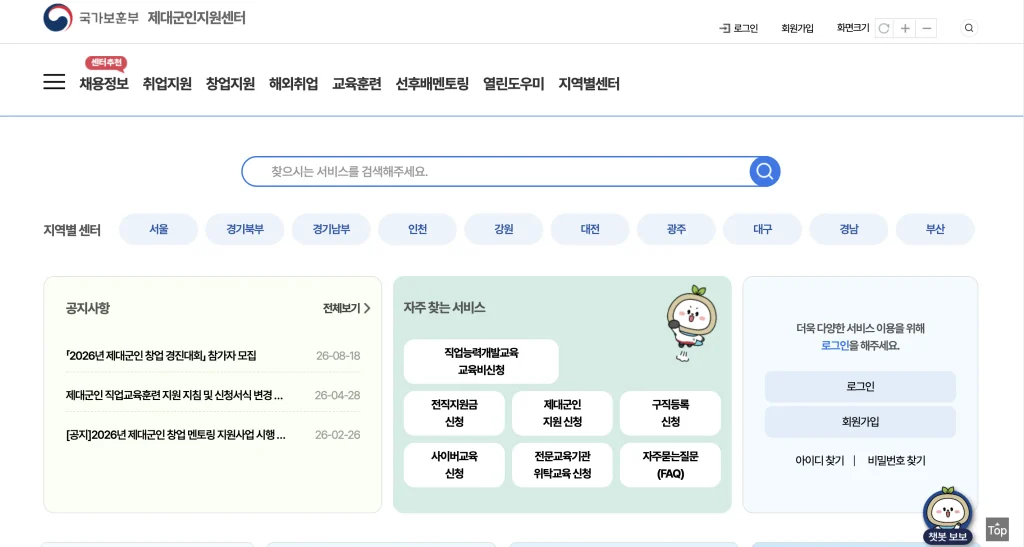
Task: Open the 지역별센터 menu
Action: coord(589,84)
